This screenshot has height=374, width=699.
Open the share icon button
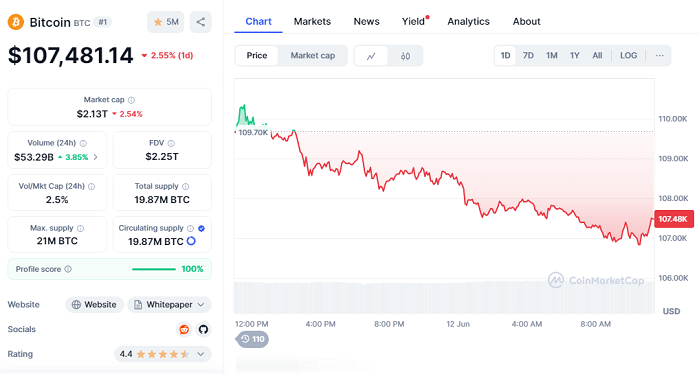click(x=201, y=22)
